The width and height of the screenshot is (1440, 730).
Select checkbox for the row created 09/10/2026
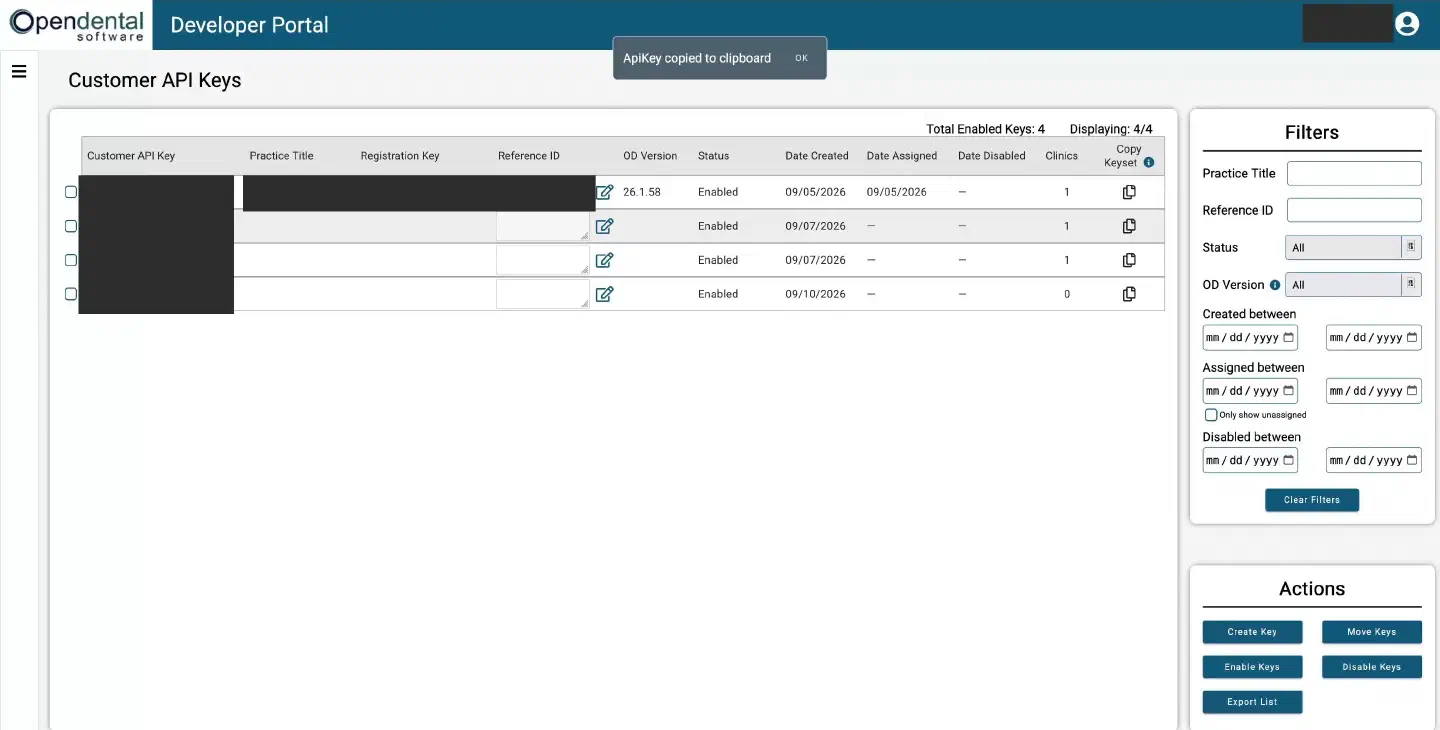[x=71, y=294]
